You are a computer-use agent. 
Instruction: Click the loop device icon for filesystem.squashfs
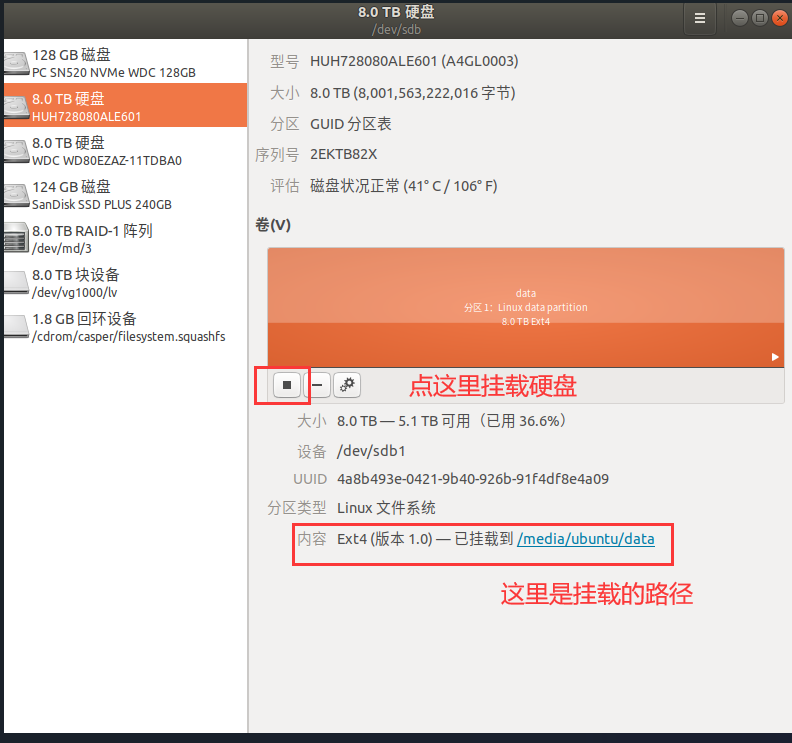[x=16, y=328]
